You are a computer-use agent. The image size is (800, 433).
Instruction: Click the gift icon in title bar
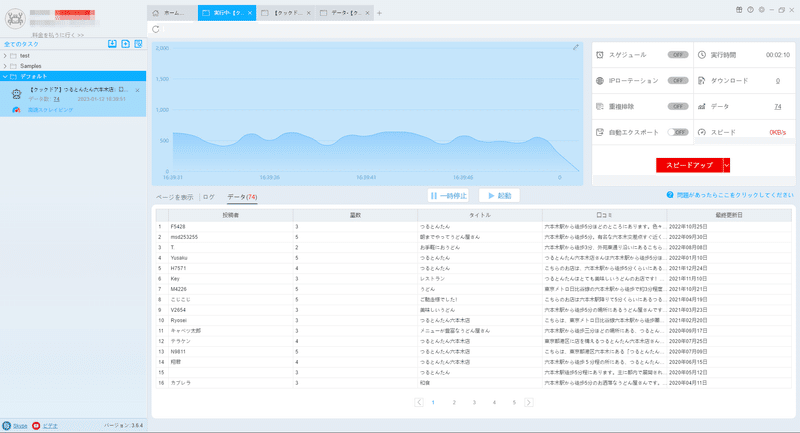pyautogui.click(x=739, y=10)
